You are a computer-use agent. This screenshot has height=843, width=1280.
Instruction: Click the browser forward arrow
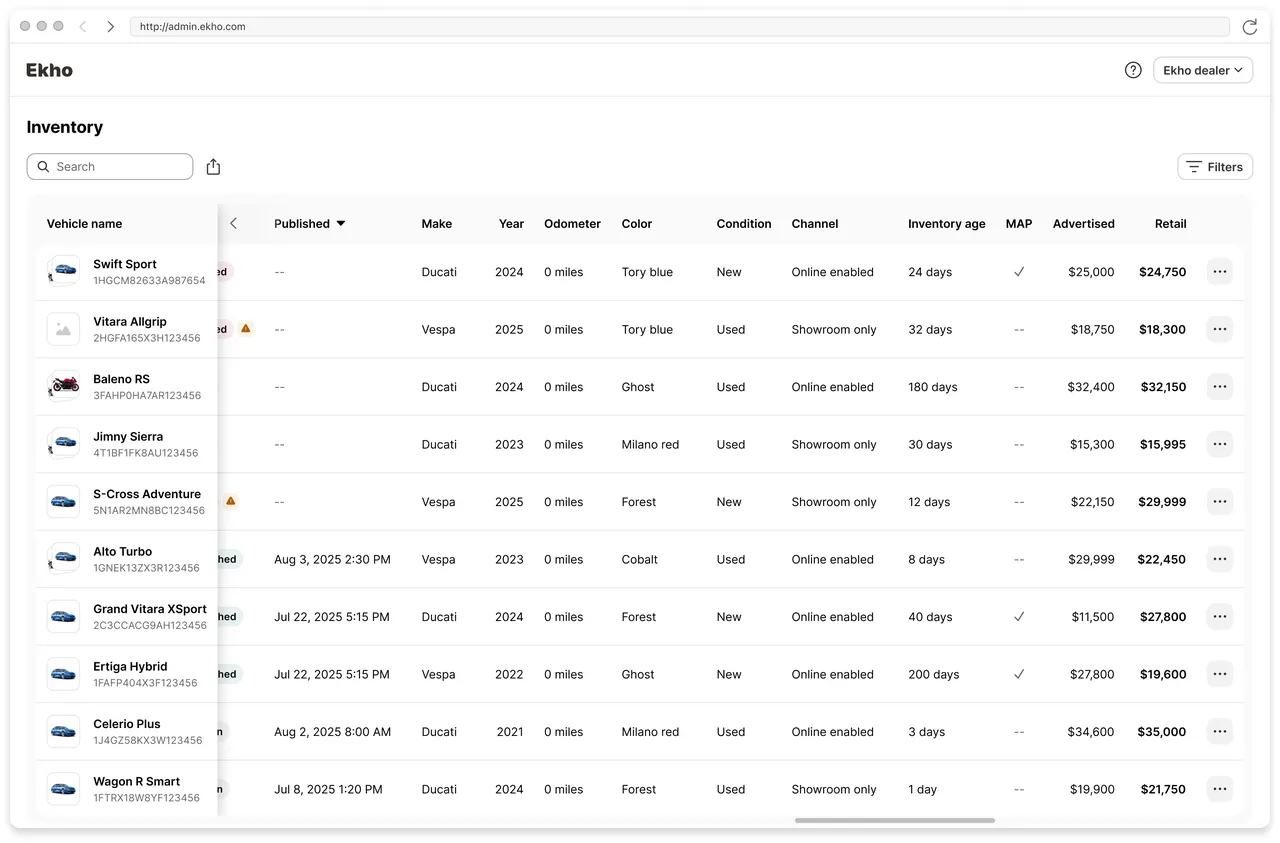pos(111,27)
